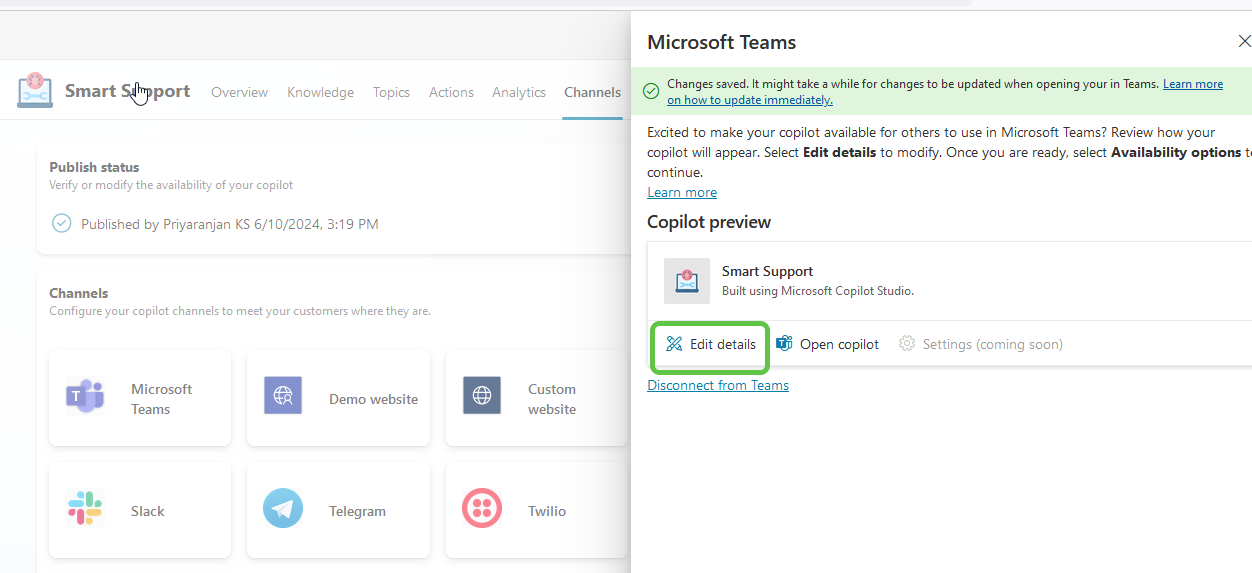Click the Custom website globe icon
This screenshot has height=573, width=1252.
pos(482,396)
